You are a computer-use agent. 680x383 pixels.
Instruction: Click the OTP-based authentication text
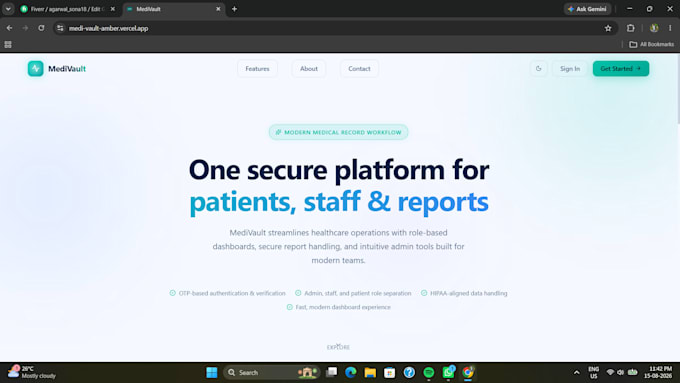click(232, 293)
